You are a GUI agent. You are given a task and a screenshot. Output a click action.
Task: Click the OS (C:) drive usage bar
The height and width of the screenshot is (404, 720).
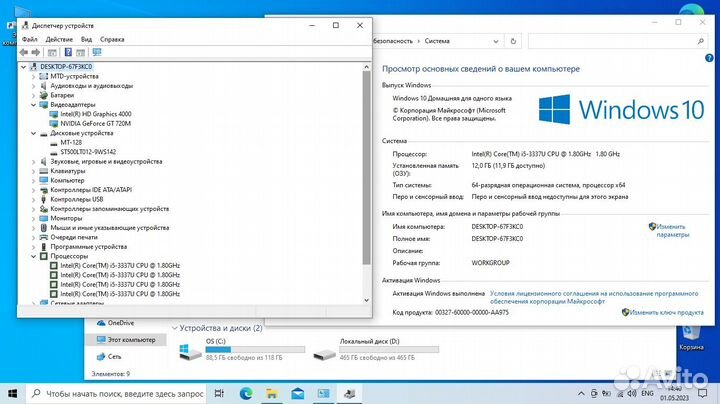255,350
